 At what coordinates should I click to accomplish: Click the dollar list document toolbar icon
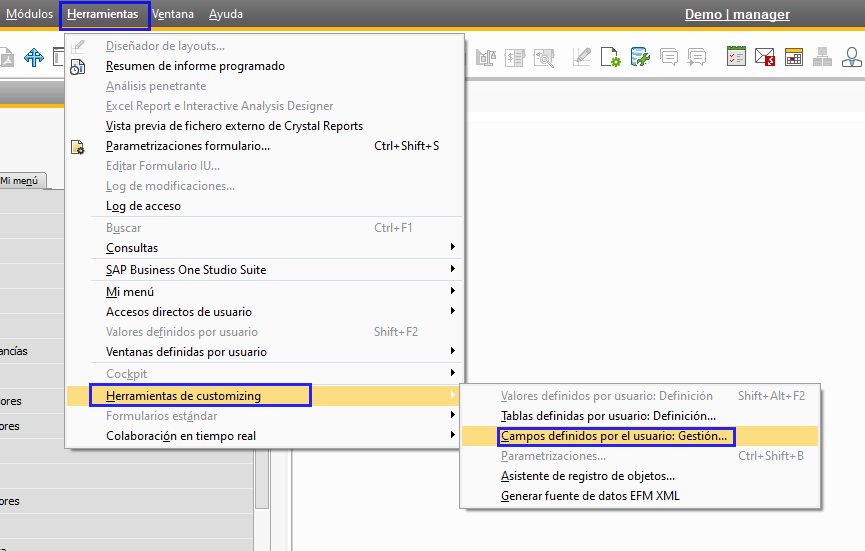pyautogui.click(x=514, y=57)
